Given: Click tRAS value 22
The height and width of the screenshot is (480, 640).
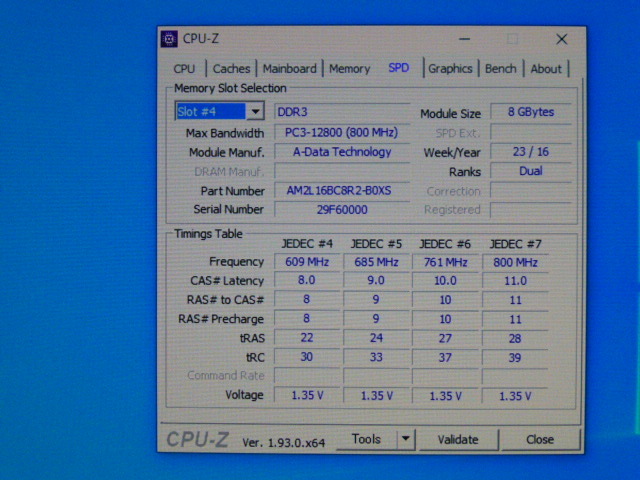Looking at the screenshot, I should (x=307, y=338).
